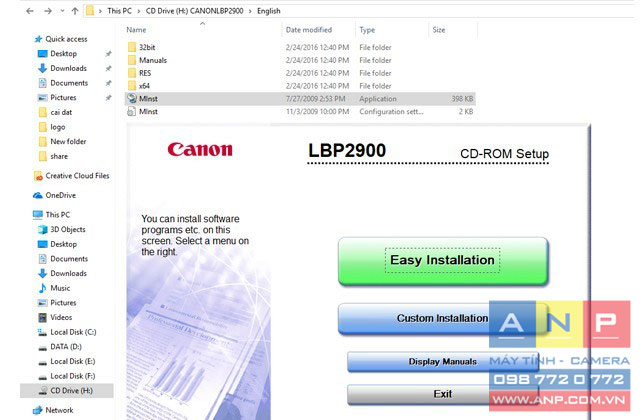
Task: Sort files by Size column
Action: click(x=439, y=30)
